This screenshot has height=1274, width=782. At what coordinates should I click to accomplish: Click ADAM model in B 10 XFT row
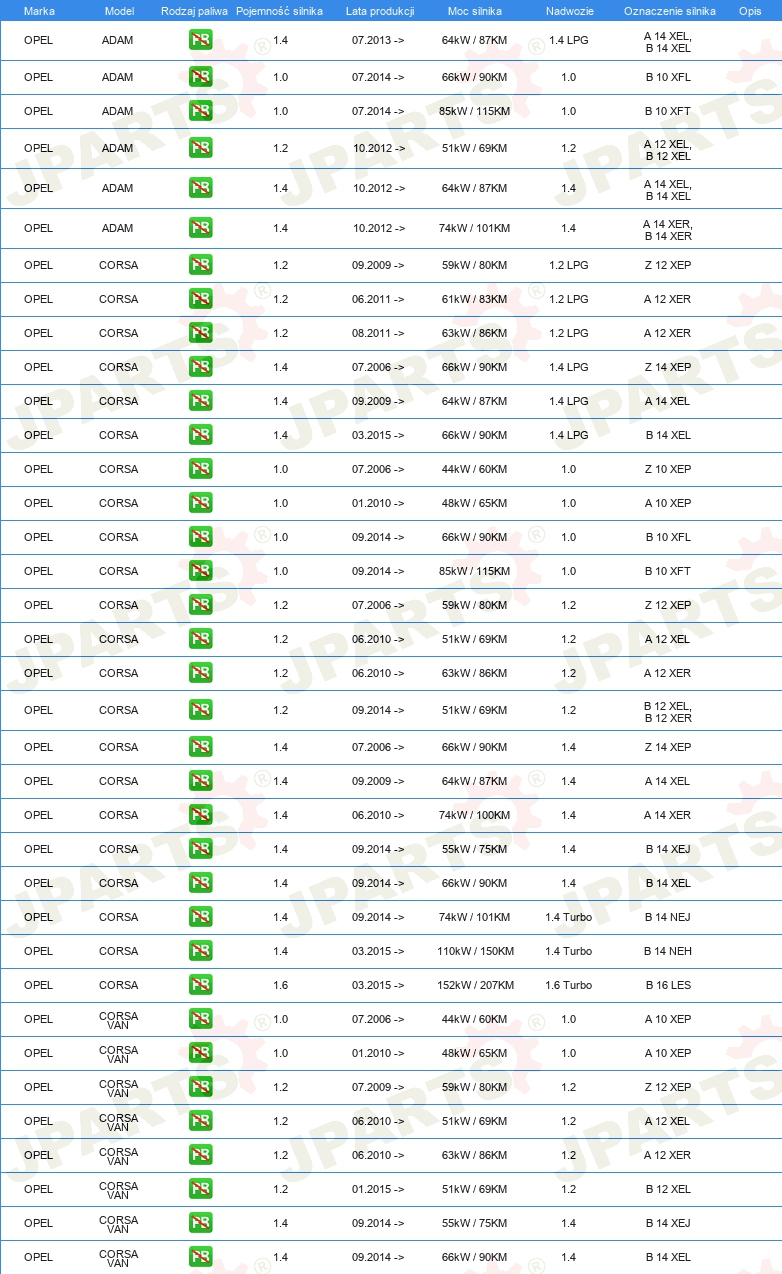coord(118,111)
